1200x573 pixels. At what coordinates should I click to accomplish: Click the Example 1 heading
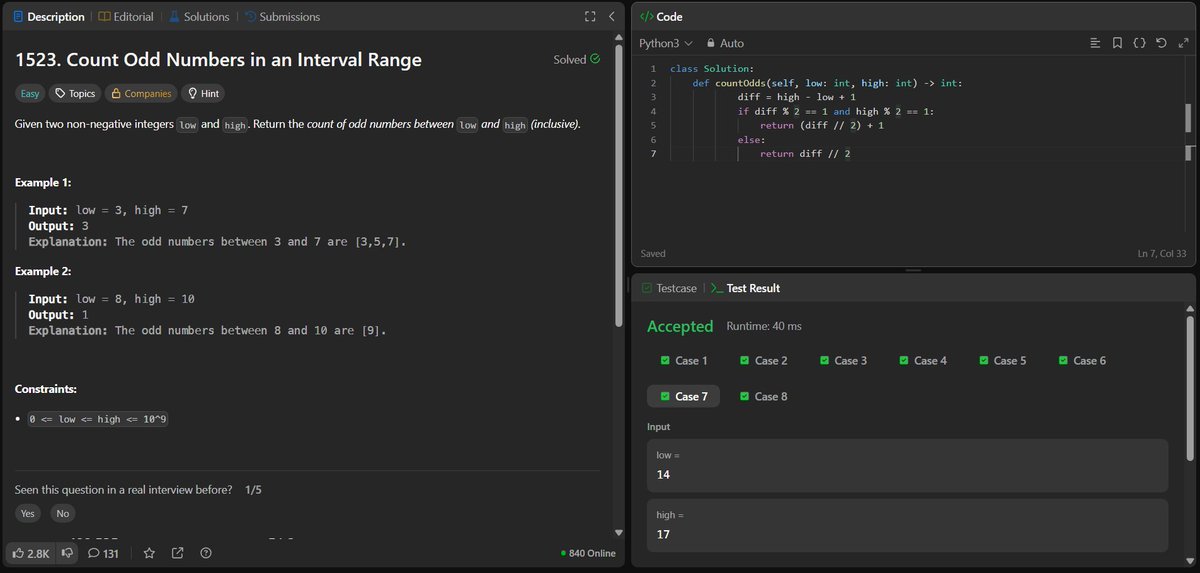coord(43,183)
